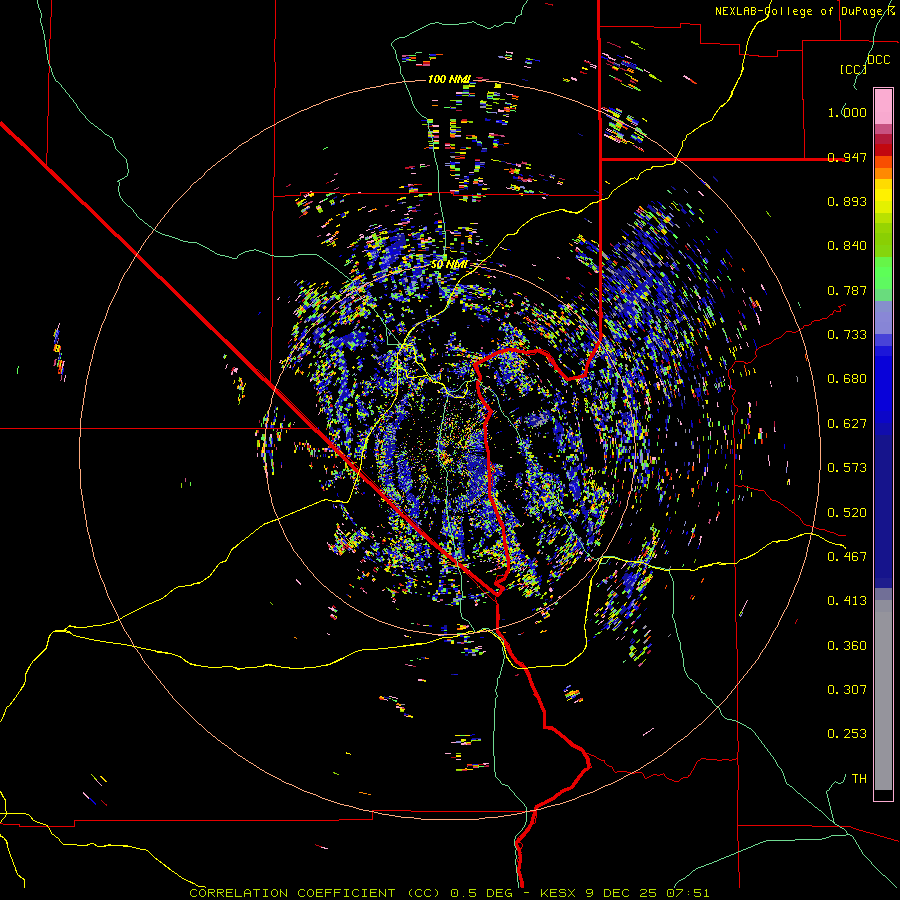Select the 0.253 scale value
The width and height of the screenshot is (900, 900).
(847, 734)
